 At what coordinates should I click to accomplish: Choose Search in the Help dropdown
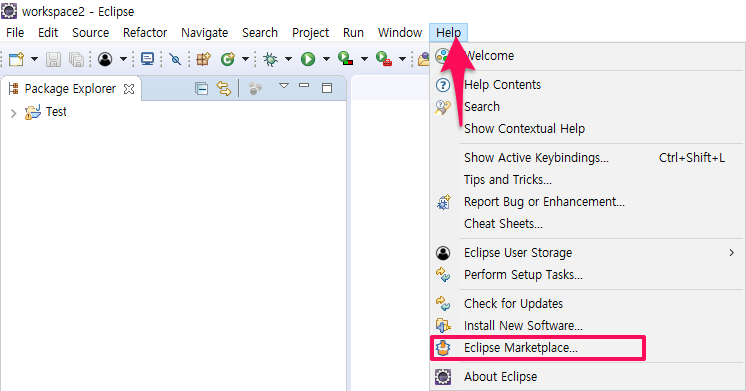[x=588, y=107]
